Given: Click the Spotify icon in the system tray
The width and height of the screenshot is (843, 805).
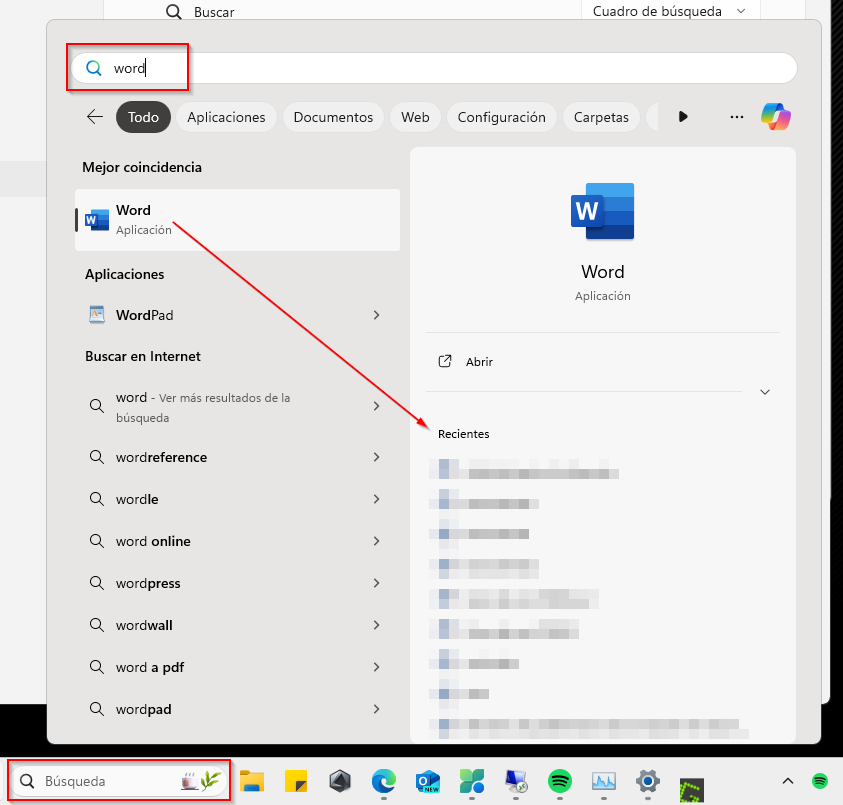Looking at the screenshot, I should pos(820,781).
